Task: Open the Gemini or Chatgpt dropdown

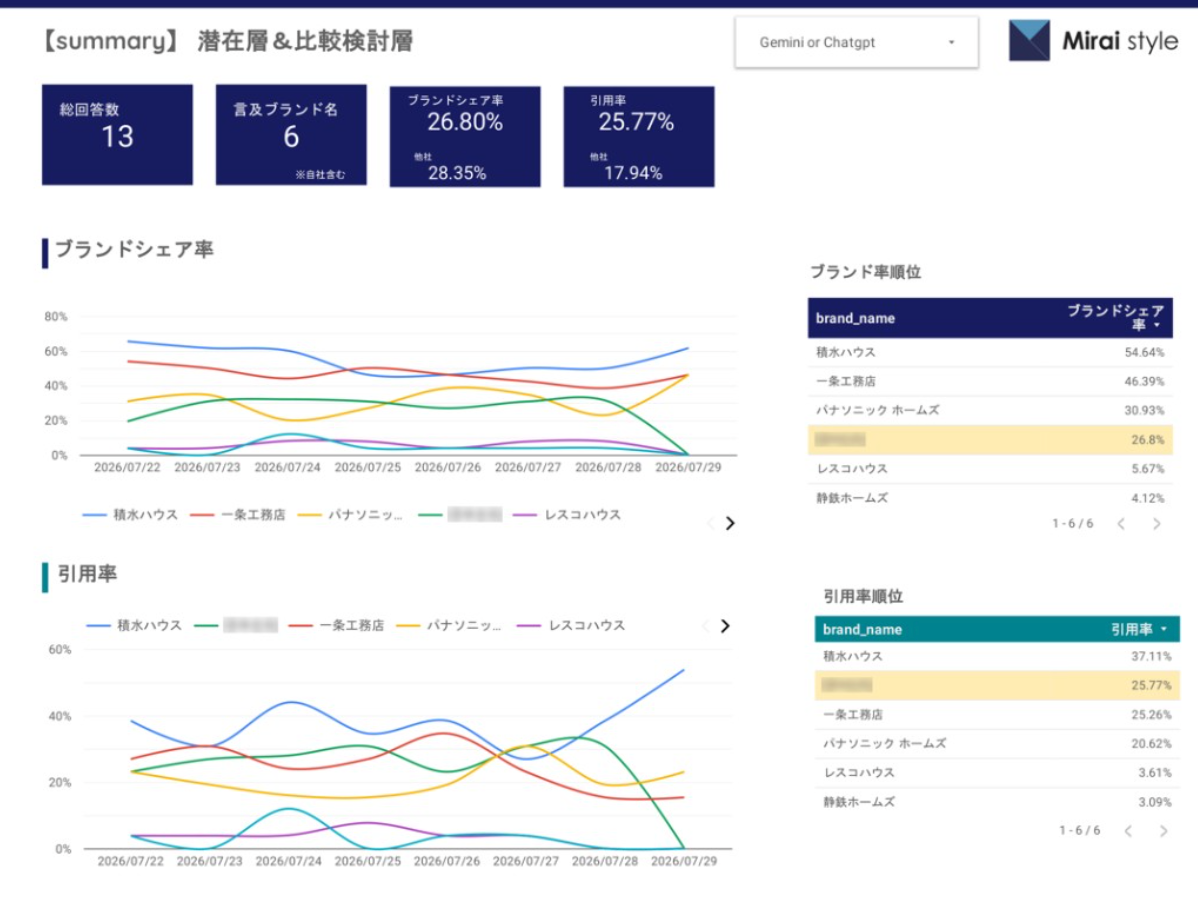Action: pos(856,42)
